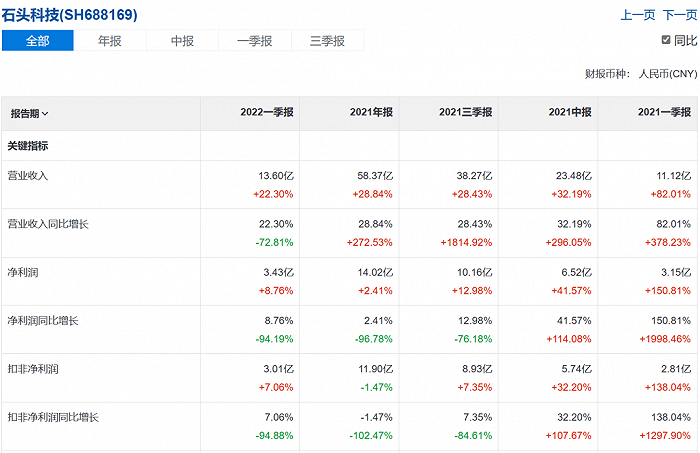Click the +22.30% revenue change
Image resolution: width=700 pixels, height=453 pixels.
pyautogui.click(x=273, y=194)
